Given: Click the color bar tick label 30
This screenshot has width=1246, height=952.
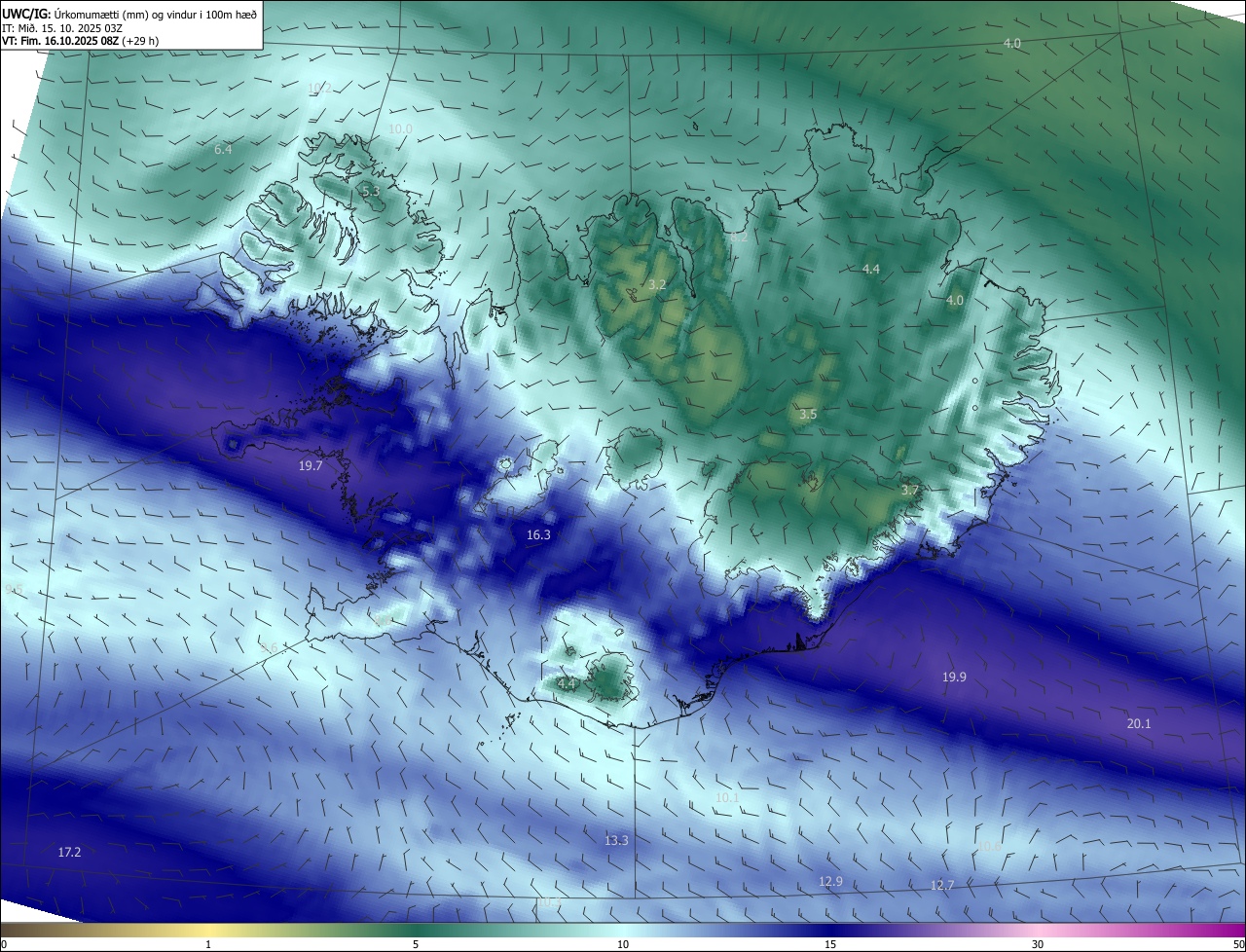Looking at the screenshot, I should pos(1038,944).
